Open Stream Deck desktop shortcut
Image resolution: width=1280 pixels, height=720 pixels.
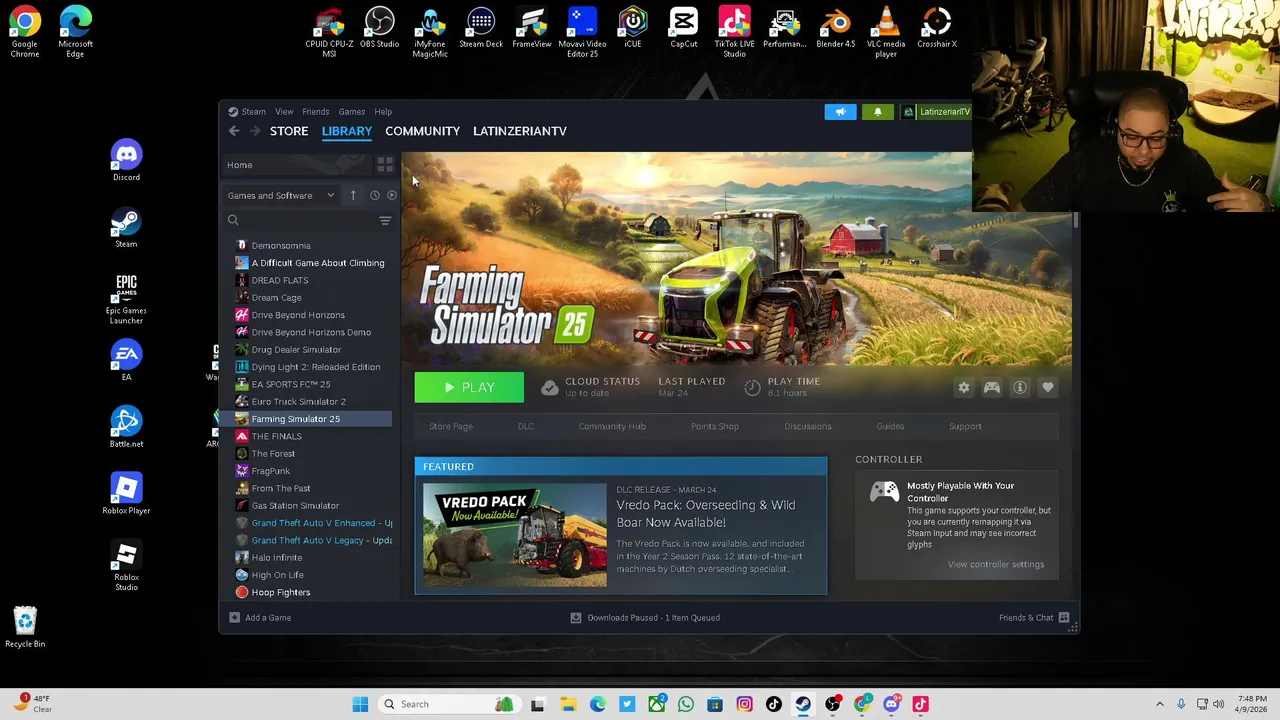pos(481,28)
